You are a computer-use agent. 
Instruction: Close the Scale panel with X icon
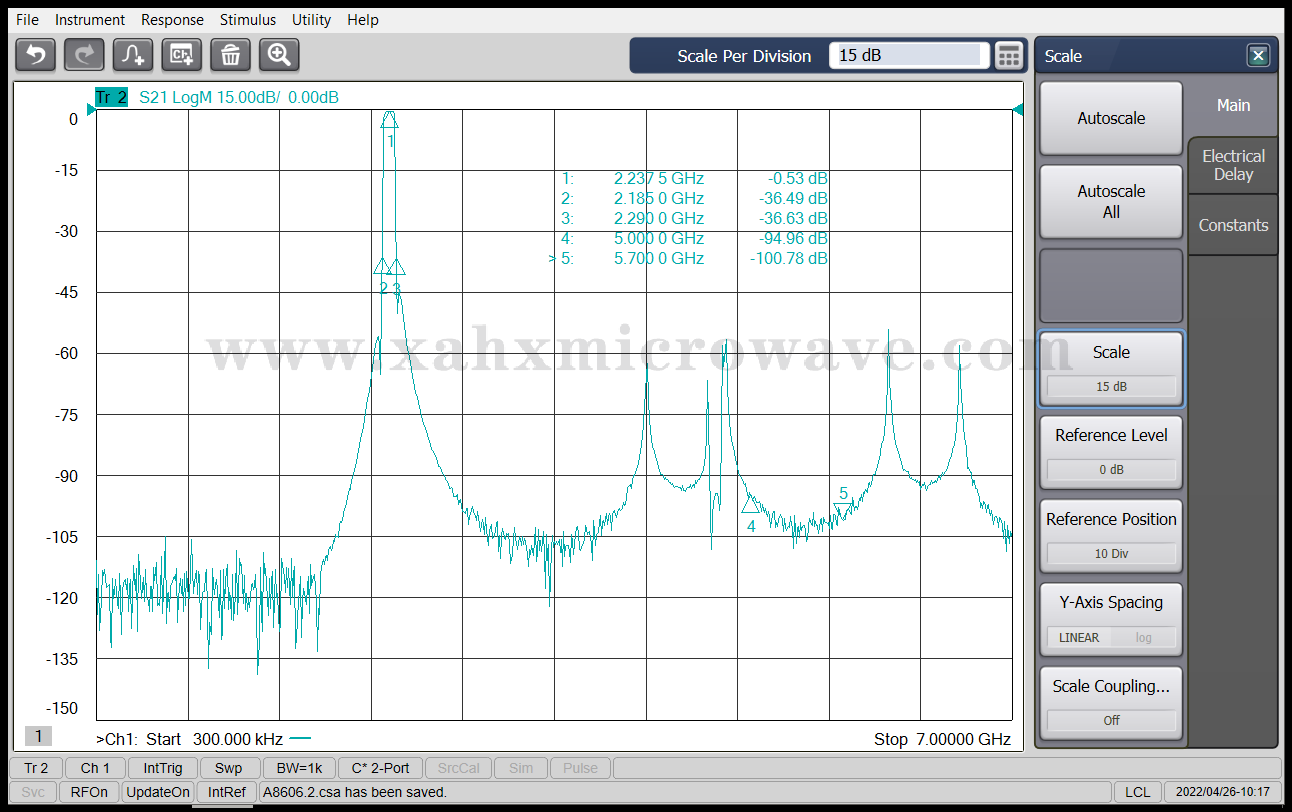[1258, 56]
